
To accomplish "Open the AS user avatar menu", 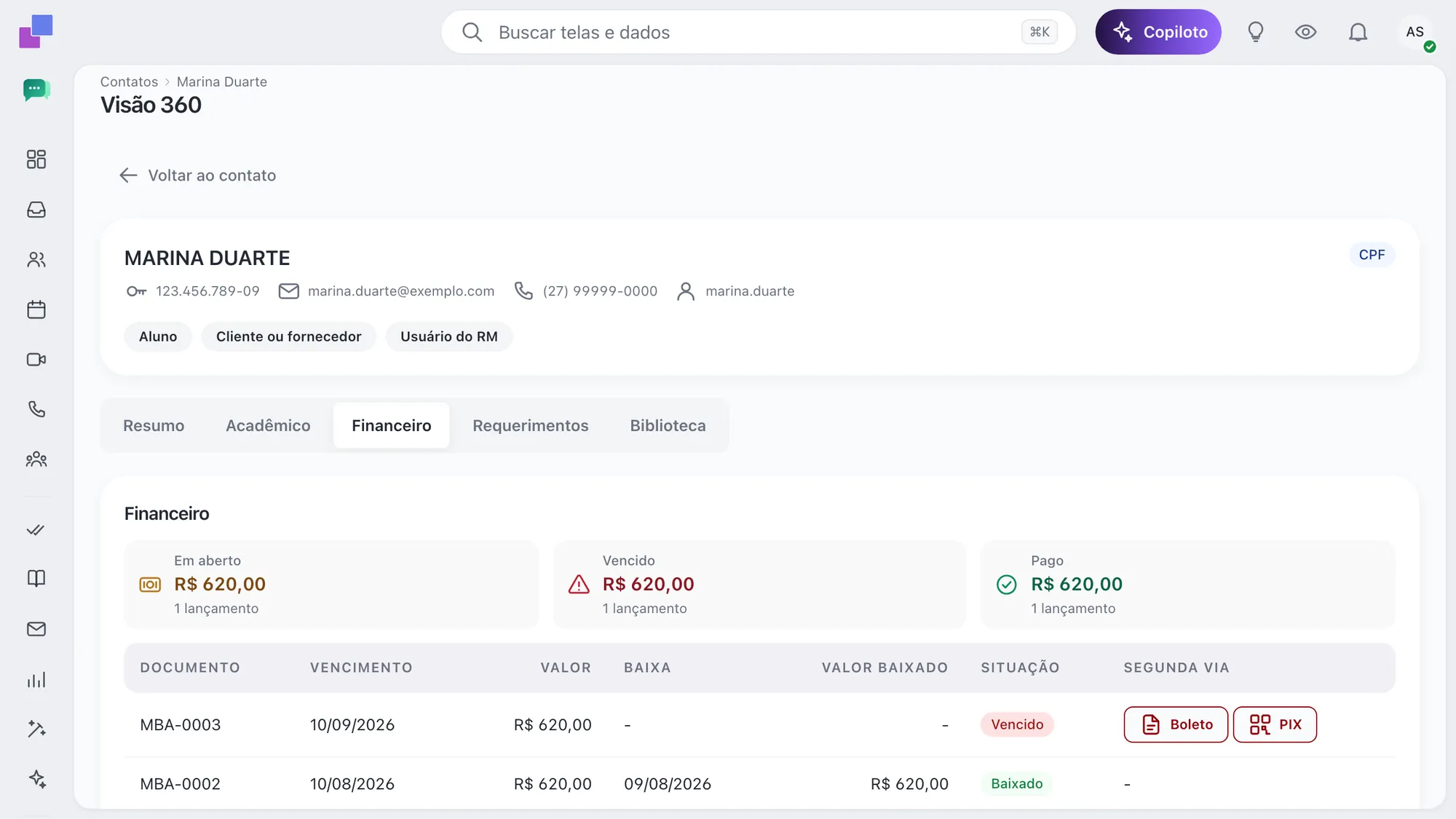I will pos(1415,32).
